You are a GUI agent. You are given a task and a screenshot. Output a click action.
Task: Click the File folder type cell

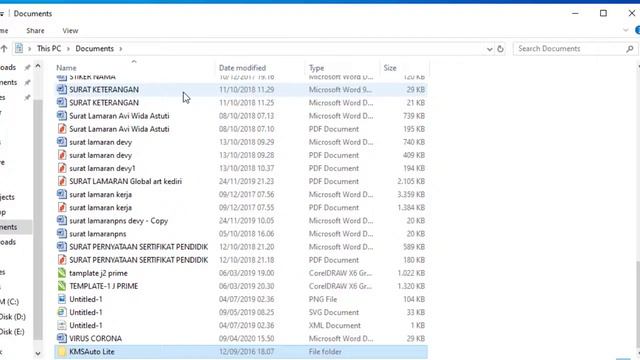coord(325,351)
